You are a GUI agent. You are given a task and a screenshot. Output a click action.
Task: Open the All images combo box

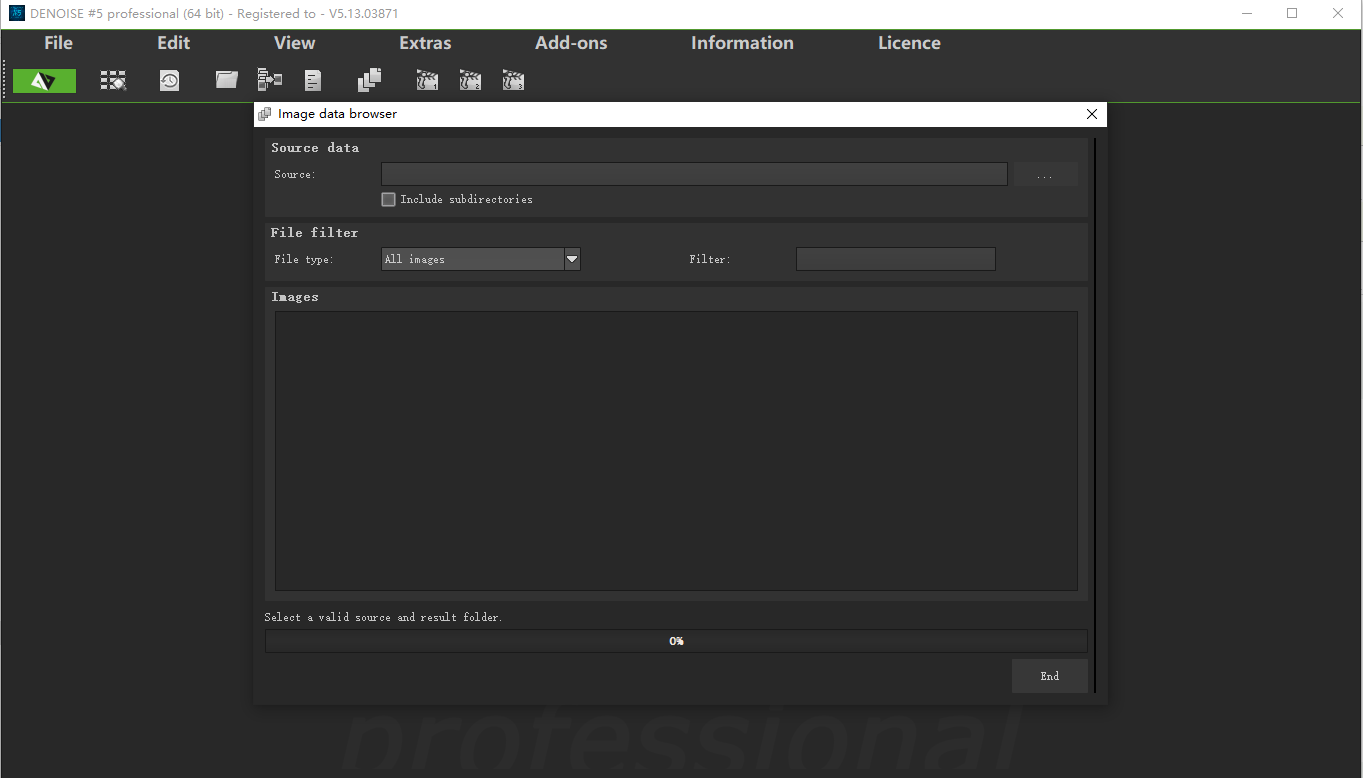[470, 258]
